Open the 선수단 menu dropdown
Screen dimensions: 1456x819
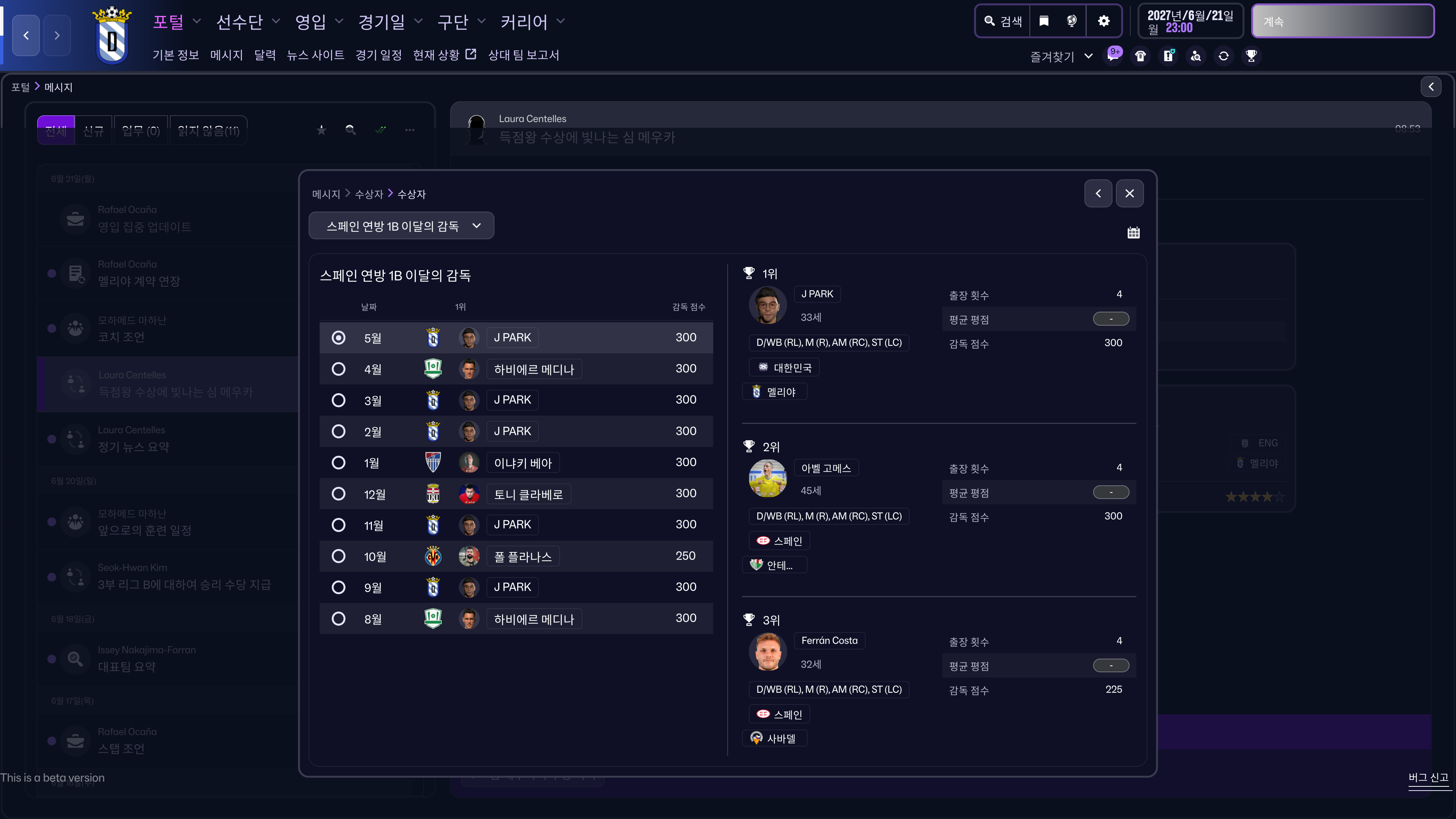pyautogui.click(x=248, y=22)
